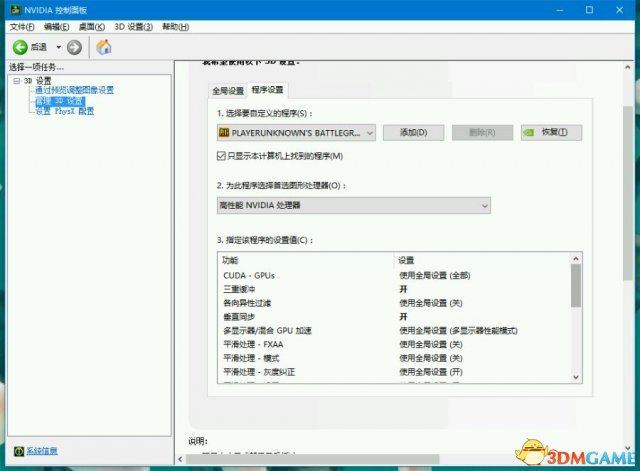Click the 删除(R) button
640x471 pixels.
tap(482, 133)
